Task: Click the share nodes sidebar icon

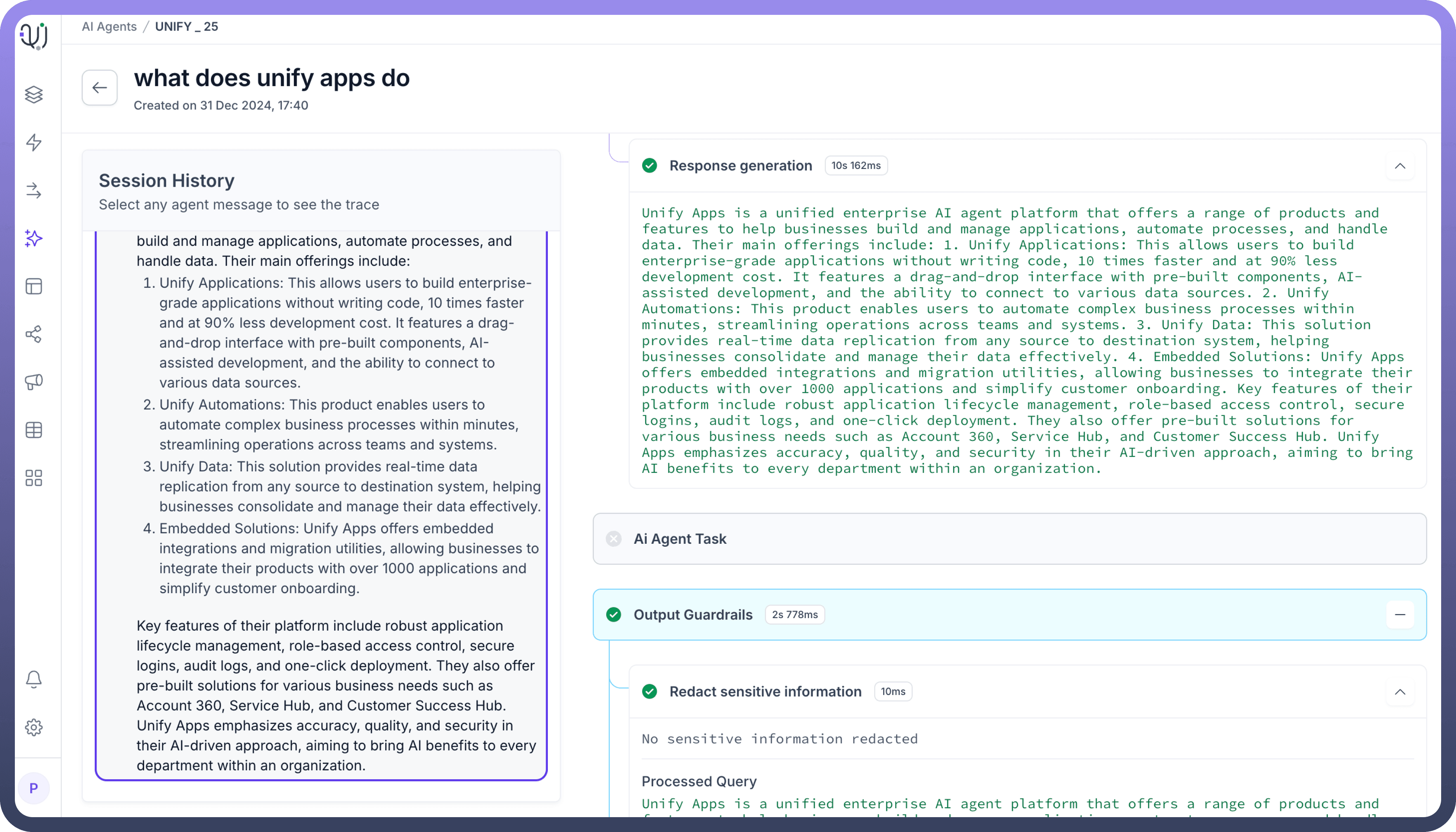Action: click(34, 334)
